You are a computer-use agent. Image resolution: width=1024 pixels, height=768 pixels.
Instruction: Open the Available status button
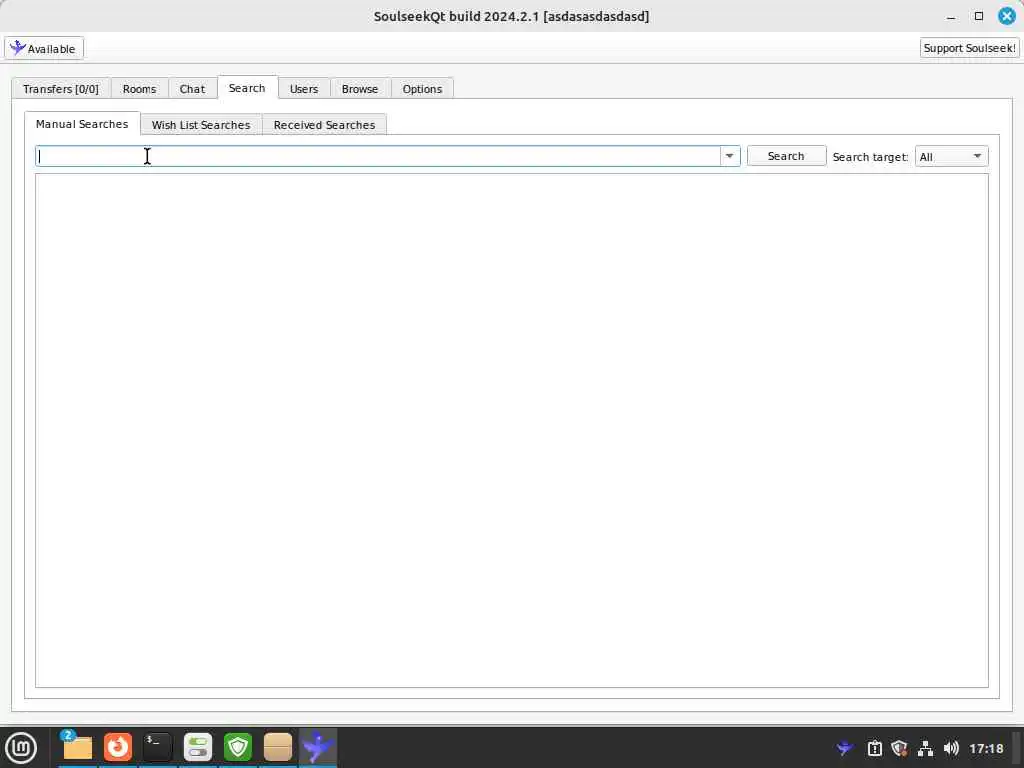point(44,48)
